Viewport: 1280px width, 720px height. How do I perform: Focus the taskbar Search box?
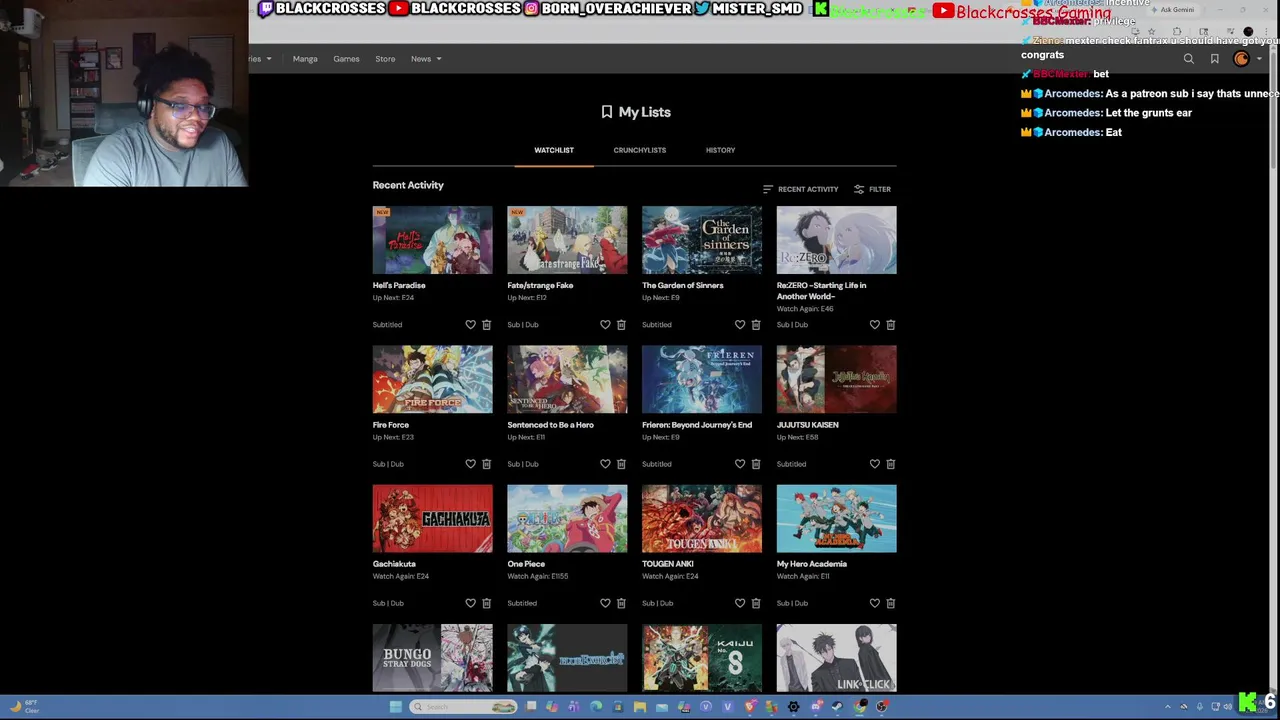pos(463,707)
